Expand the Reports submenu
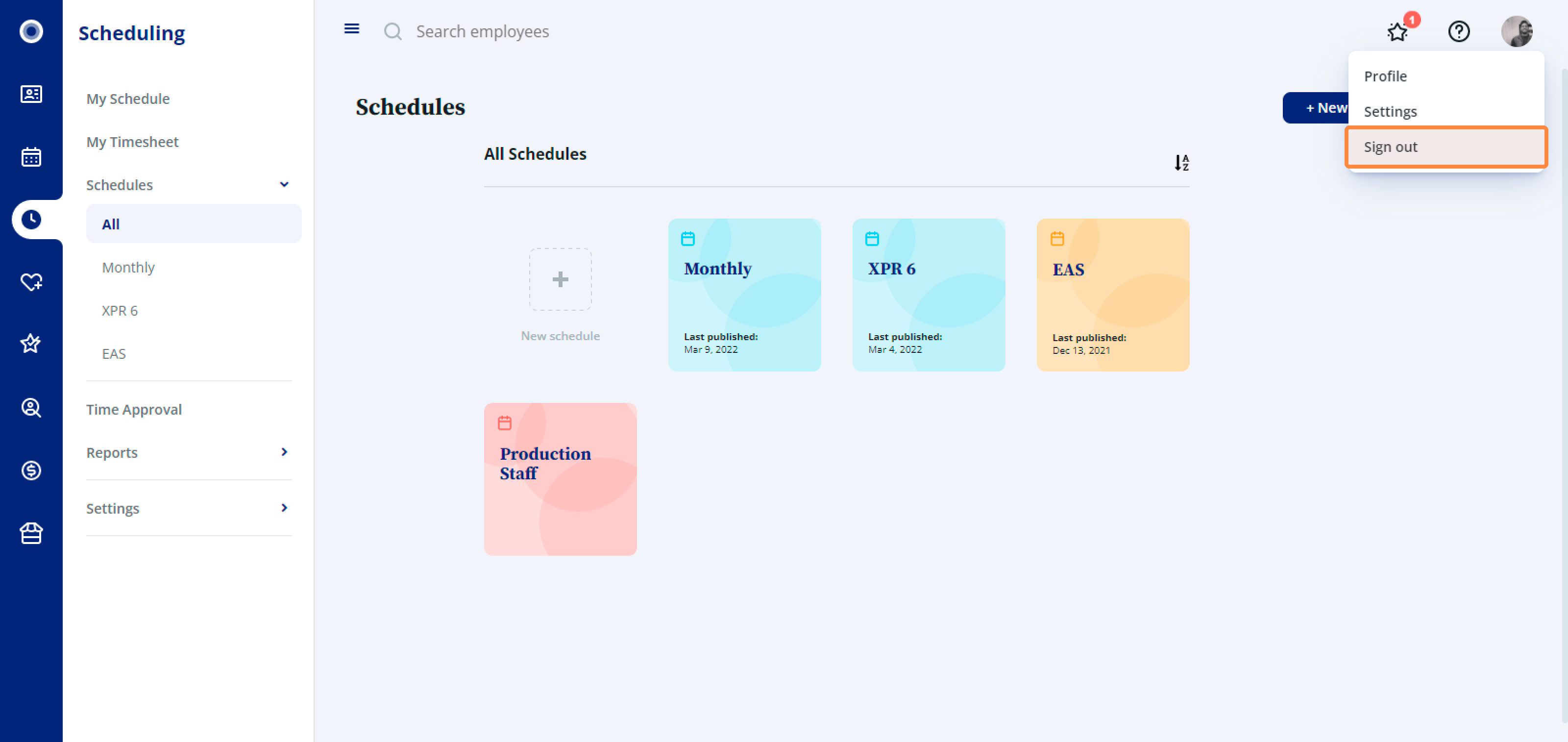The image size is (1568, 742). tap(284, 452)
